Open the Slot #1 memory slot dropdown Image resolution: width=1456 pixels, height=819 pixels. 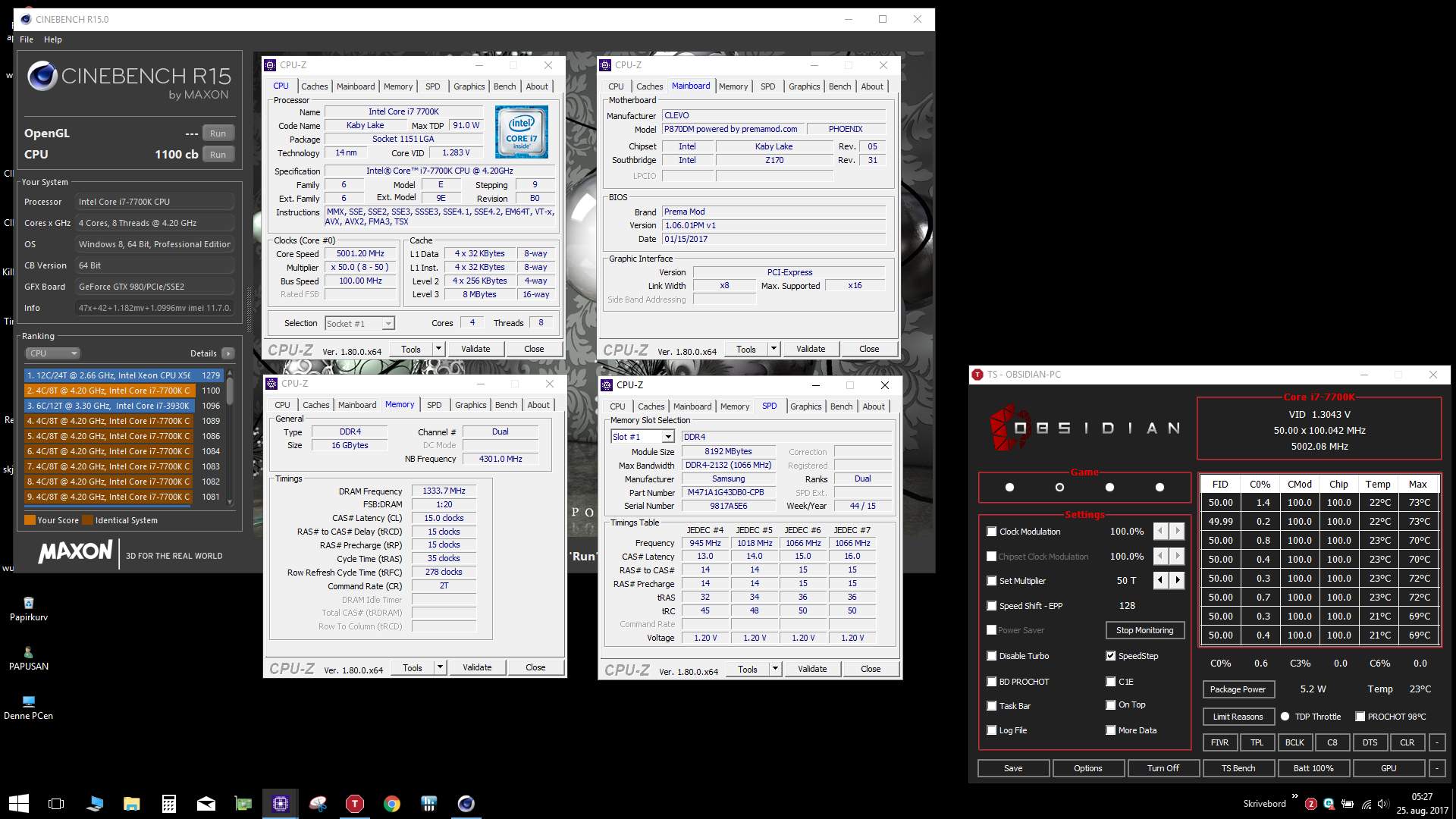point(667,437)
